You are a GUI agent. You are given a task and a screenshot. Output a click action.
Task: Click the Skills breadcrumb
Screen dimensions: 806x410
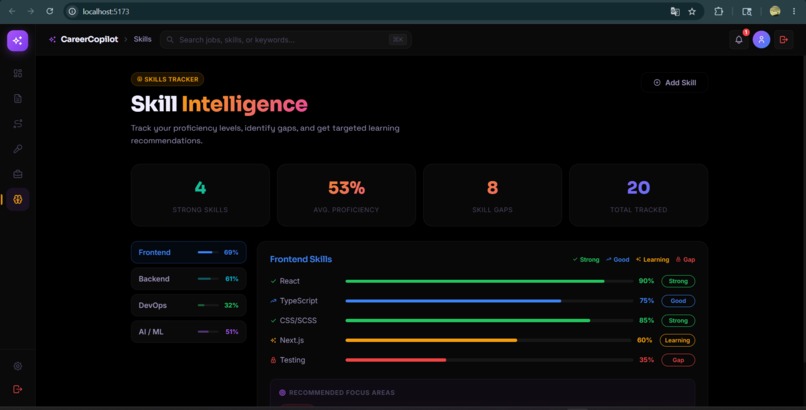[142, 40]
